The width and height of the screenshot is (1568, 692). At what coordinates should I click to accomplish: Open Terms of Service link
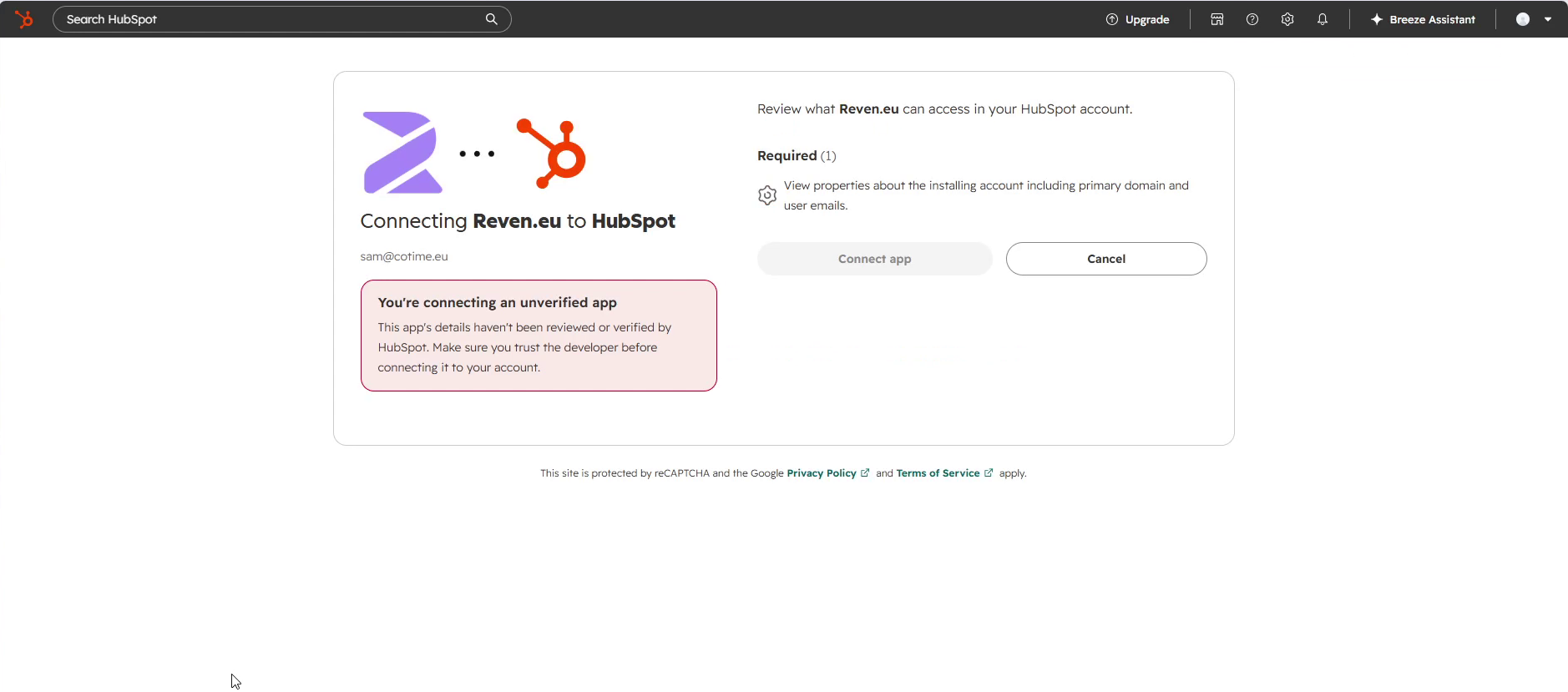coord(944,473)
